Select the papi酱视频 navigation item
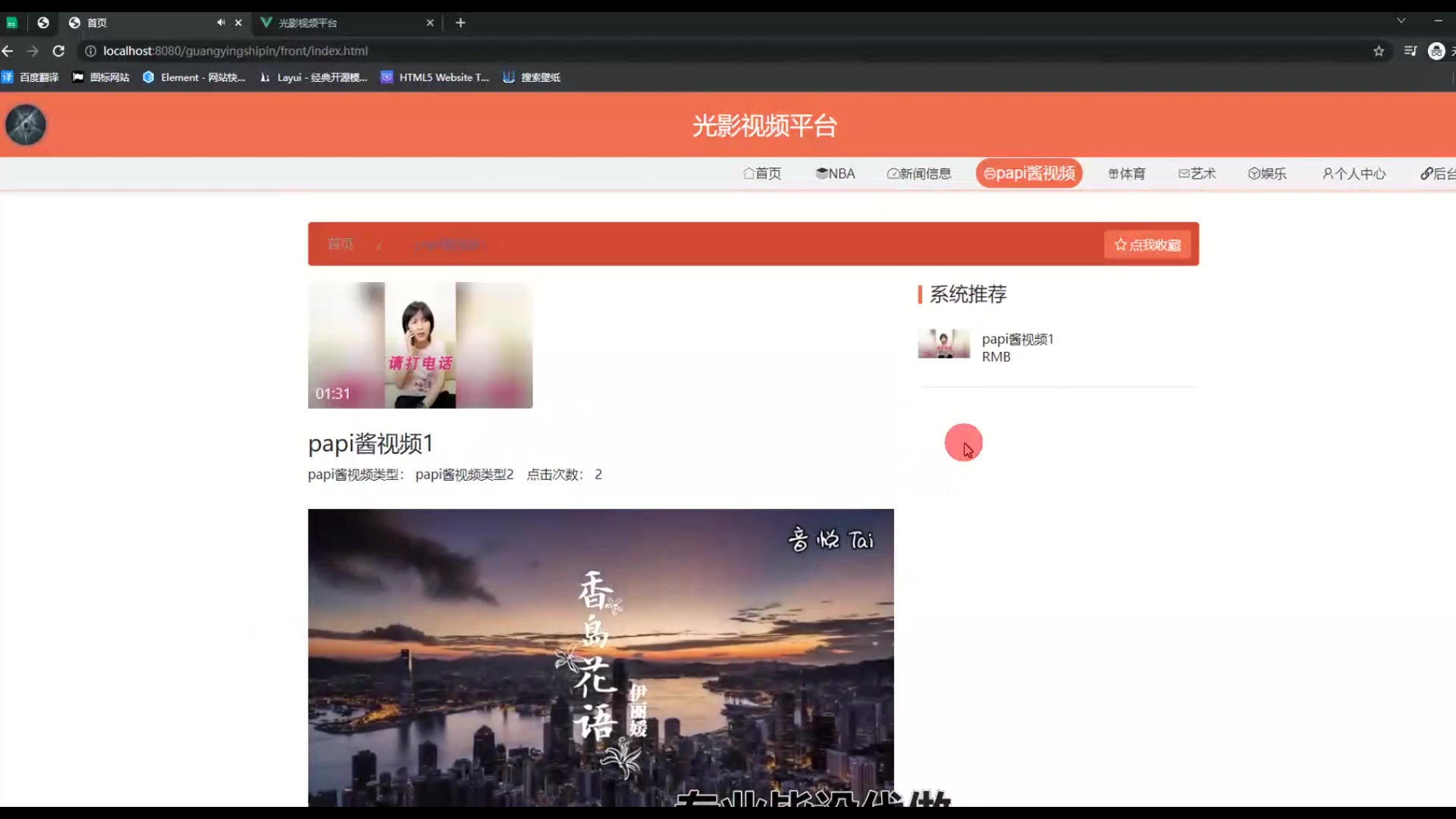Viewport: 1456px width, 819px height. pyautogui.click(x=1029, y=174)
